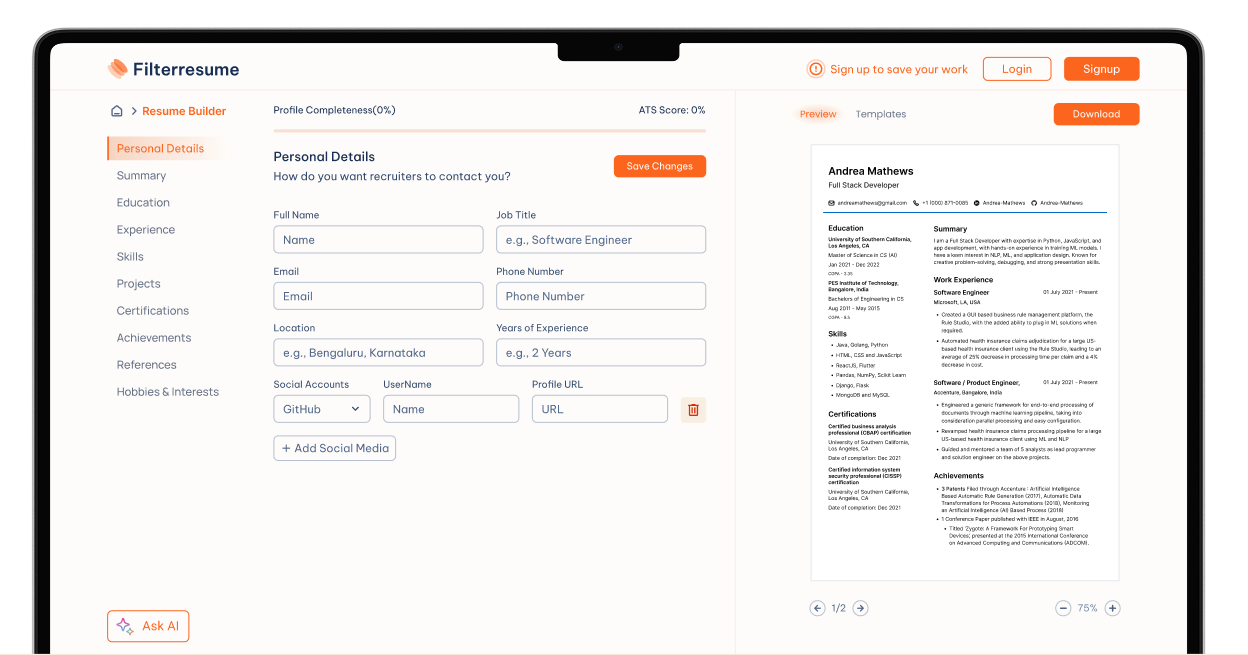
Task: Open the Certifications section
Action: click(x=152, y=310)
